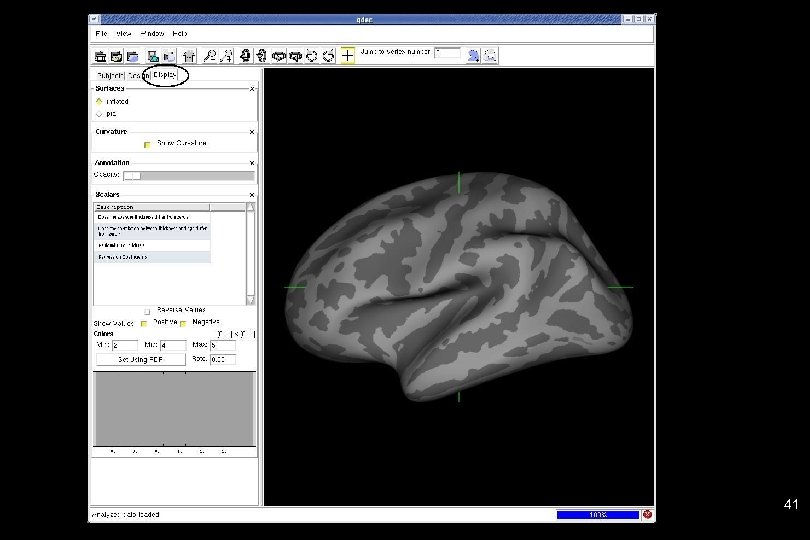Switch to the Design tab
Image resolution: width=810 pixels, height=540 pixels.
pos(137,75)
